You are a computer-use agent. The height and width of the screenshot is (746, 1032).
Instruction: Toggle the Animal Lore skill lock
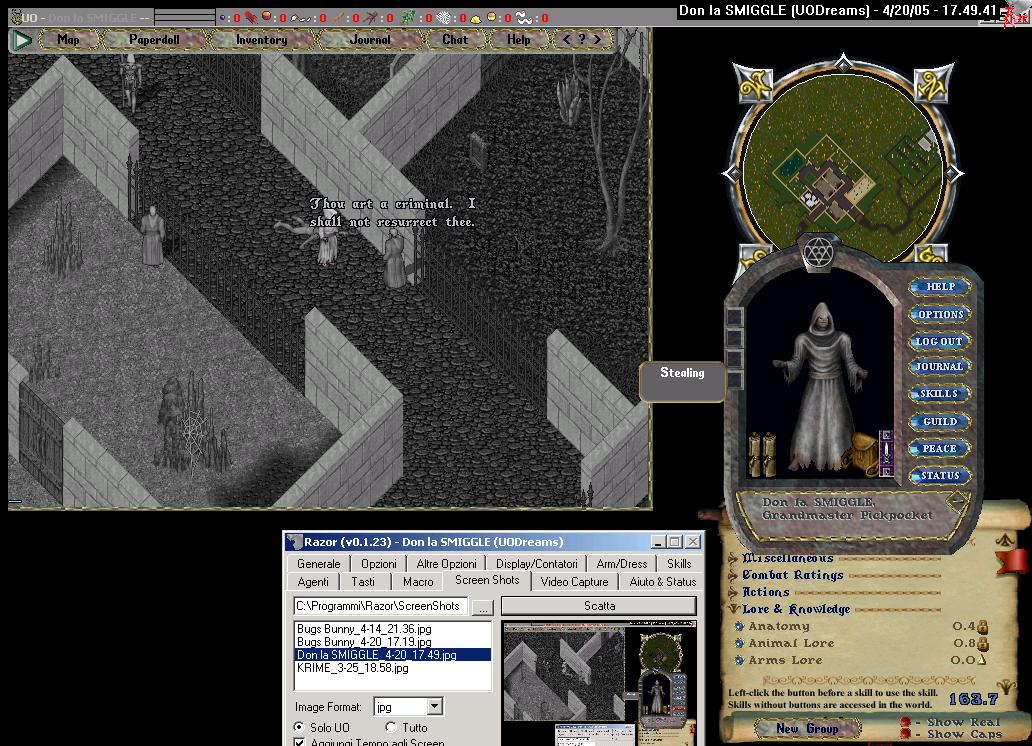(x=982, y=643)
